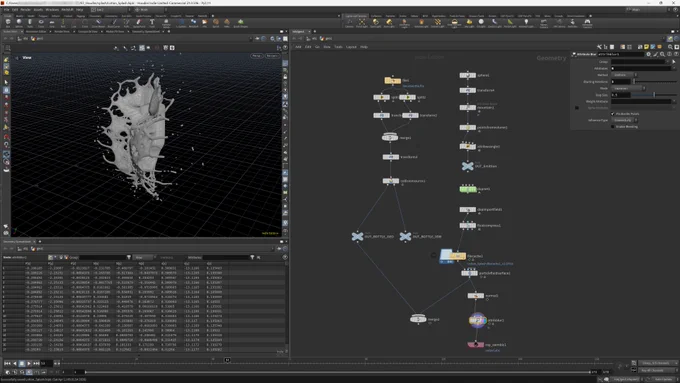Add an Area Light from the shelf
680x383 pixels.
[x=389, y=23]
